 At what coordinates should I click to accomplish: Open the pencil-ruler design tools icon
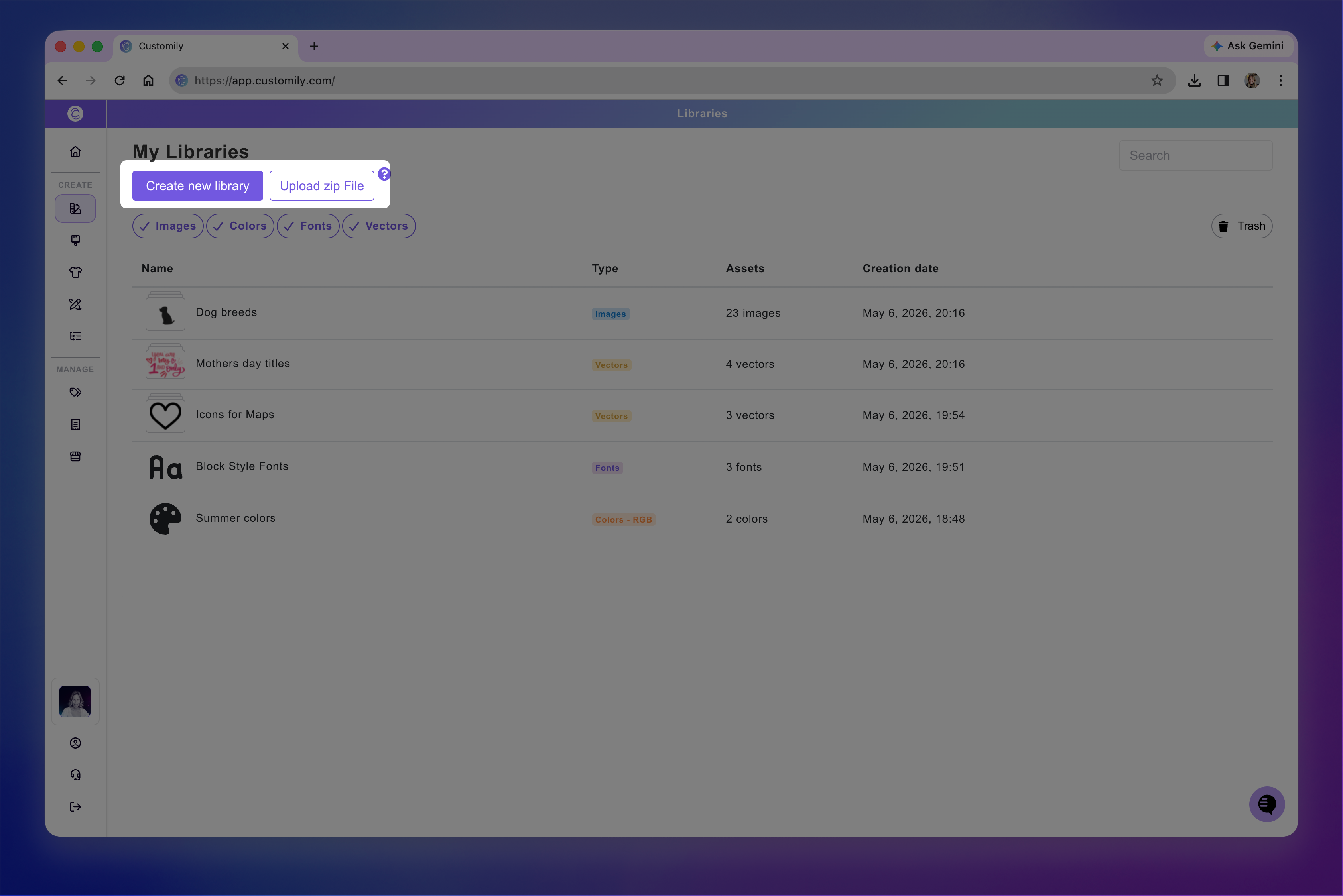pyautogui.click(x=75, y=304)
